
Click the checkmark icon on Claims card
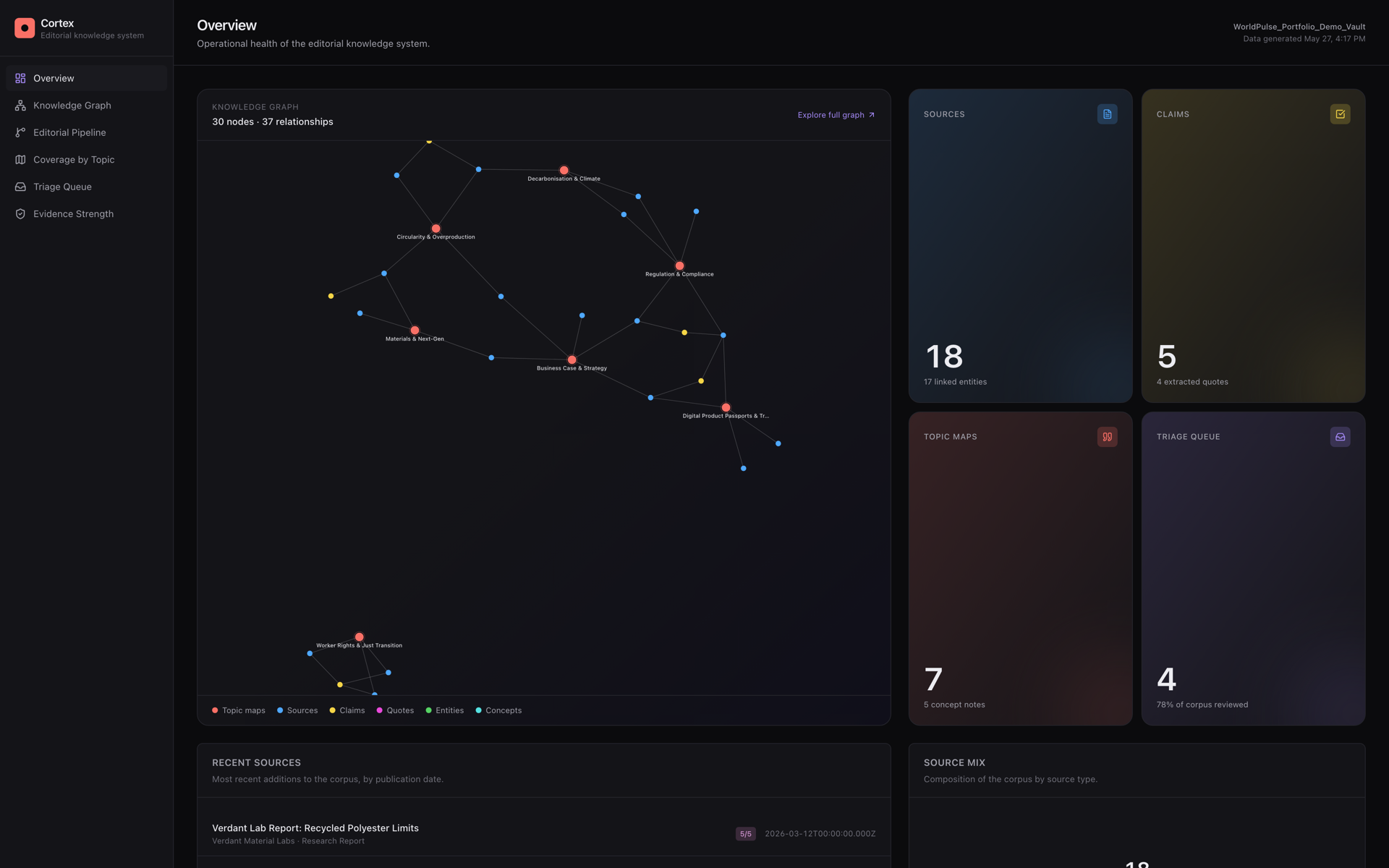click(1340, 114)
